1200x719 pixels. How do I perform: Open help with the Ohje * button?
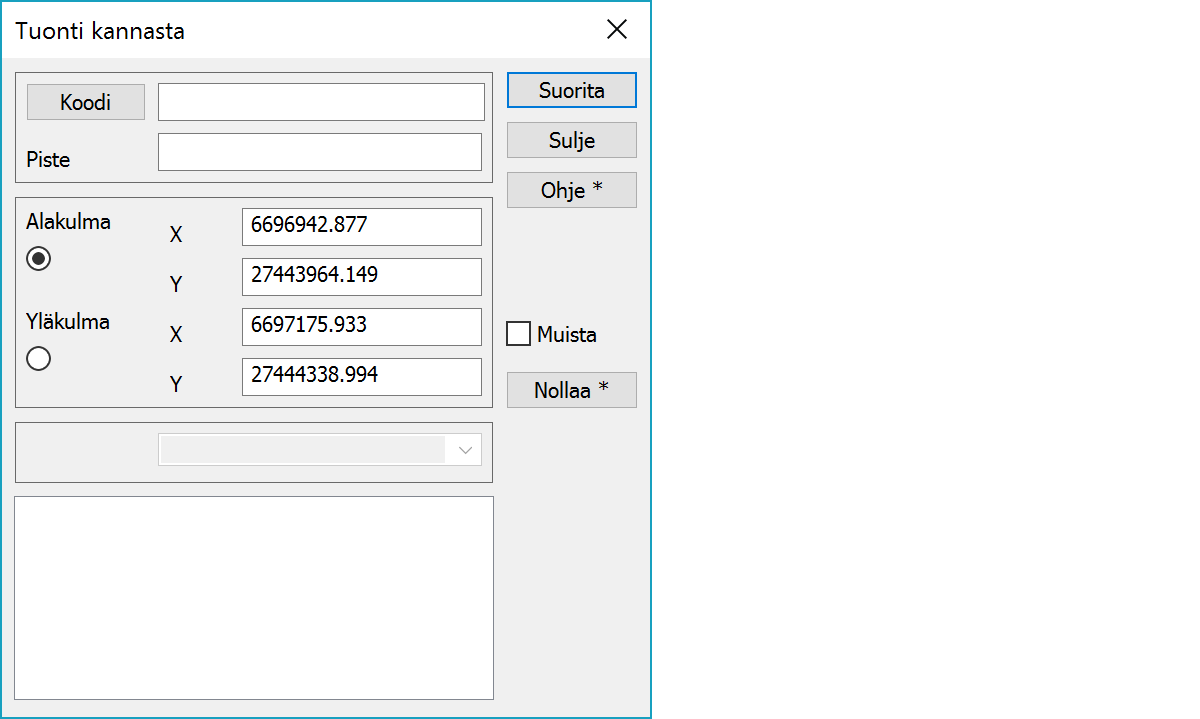coord(571,190)
